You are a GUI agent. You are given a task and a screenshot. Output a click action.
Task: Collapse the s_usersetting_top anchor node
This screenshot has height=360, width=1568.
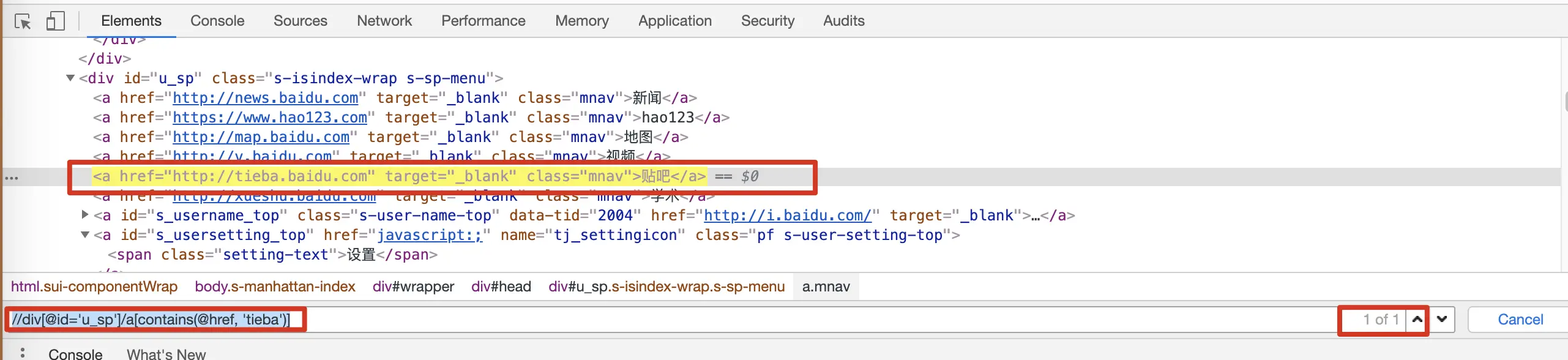[x=85, y=234]
